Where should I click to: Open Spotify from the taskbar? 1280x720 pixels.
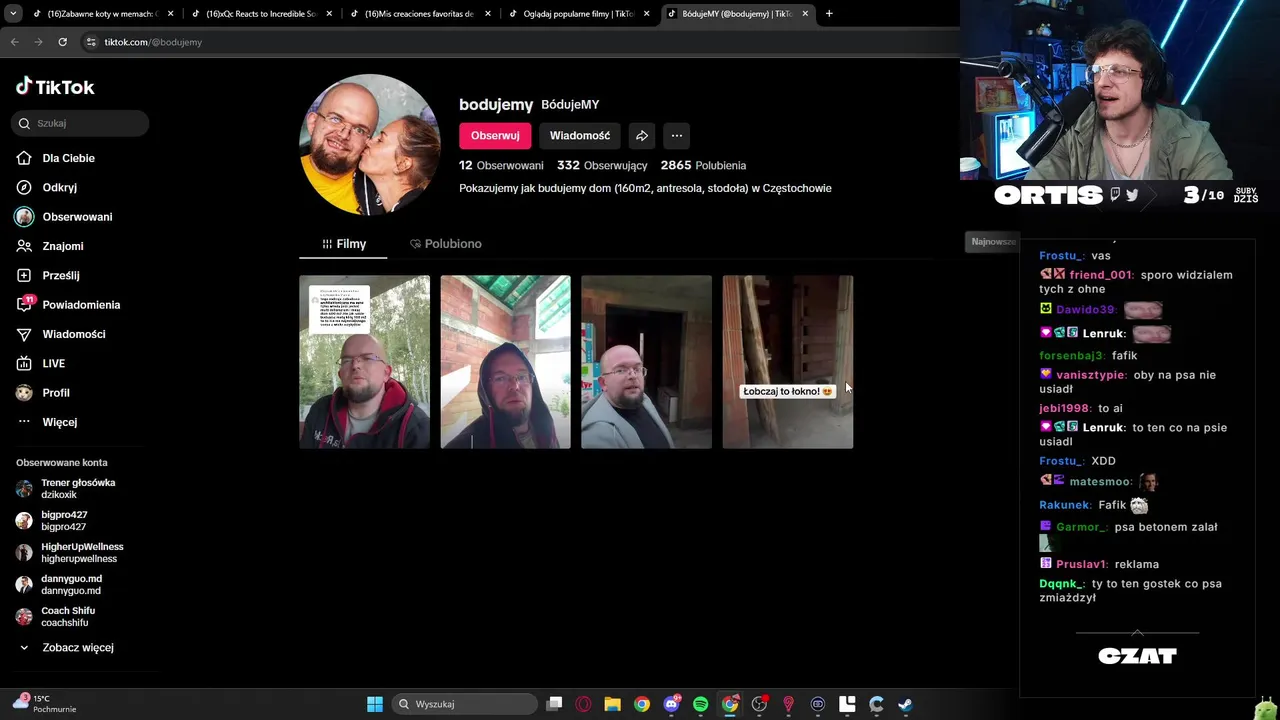pyautogui.click(x=701, y=704)
